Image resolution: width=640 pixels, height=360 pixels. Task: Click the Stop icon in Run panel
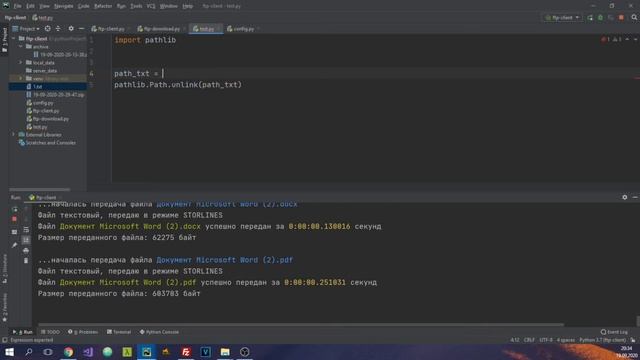point(15,219)
